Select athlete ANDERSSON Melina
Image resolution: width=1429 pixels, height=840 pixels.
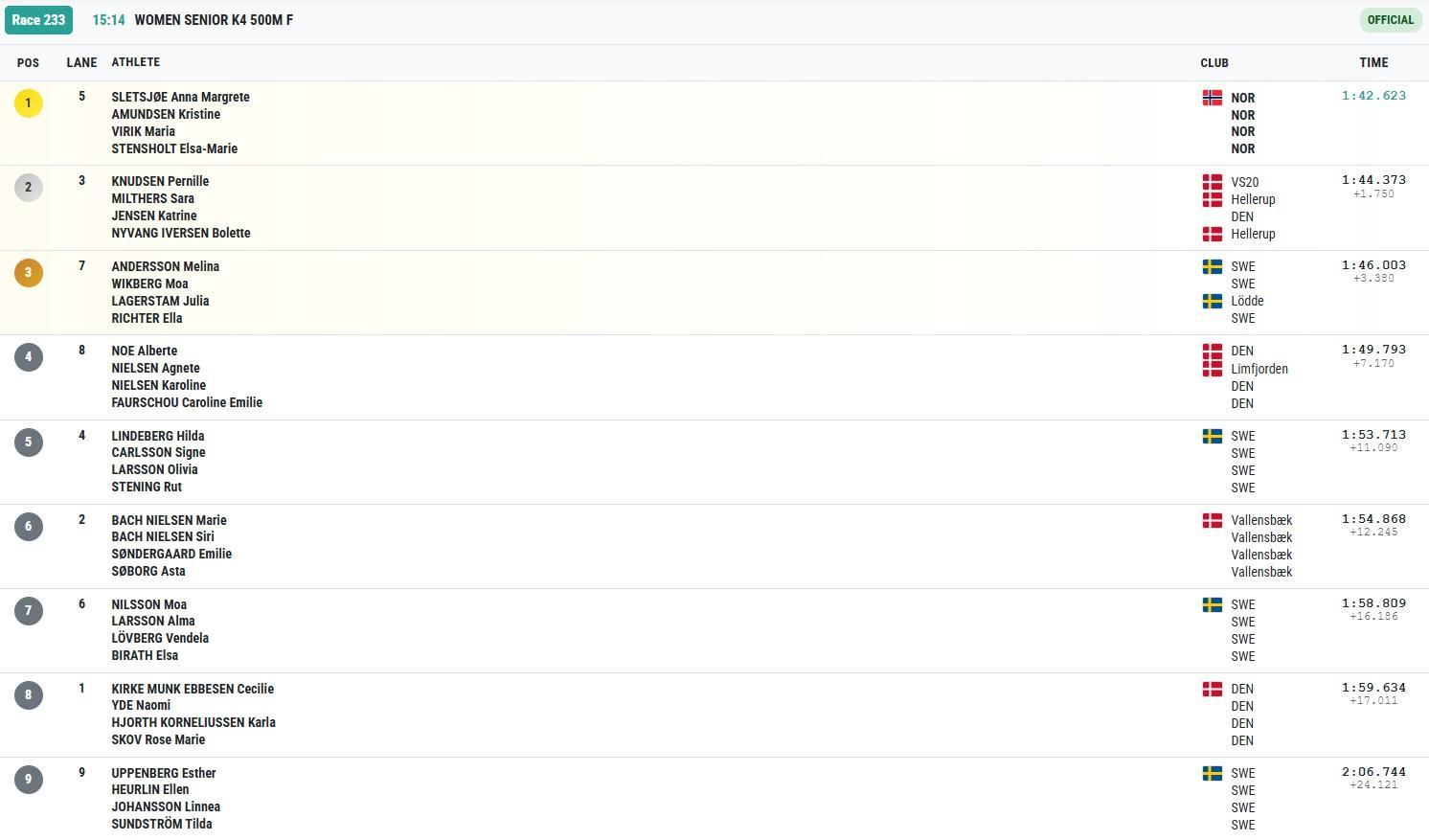point(165,266)
